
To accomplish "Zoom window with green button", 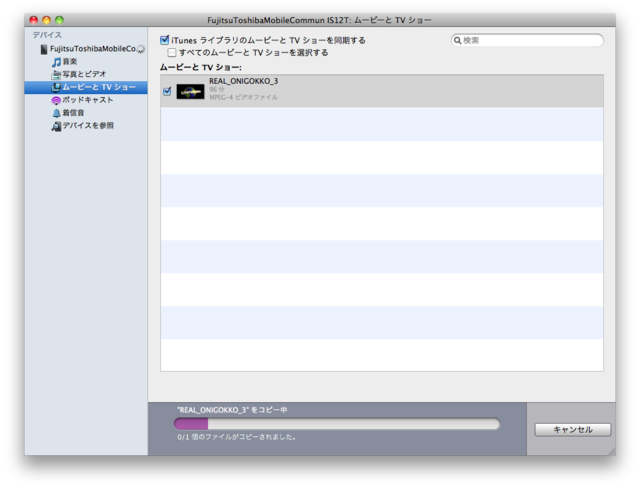I will click(60, 20).
